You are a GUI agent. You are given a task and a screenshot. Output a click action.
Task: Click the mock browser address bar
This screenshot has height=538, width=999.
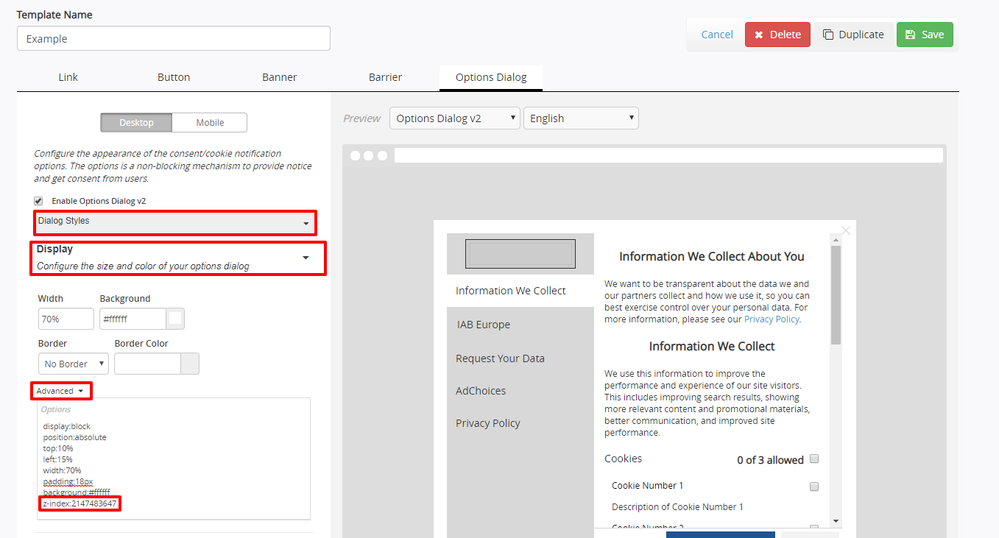(668, 156)
